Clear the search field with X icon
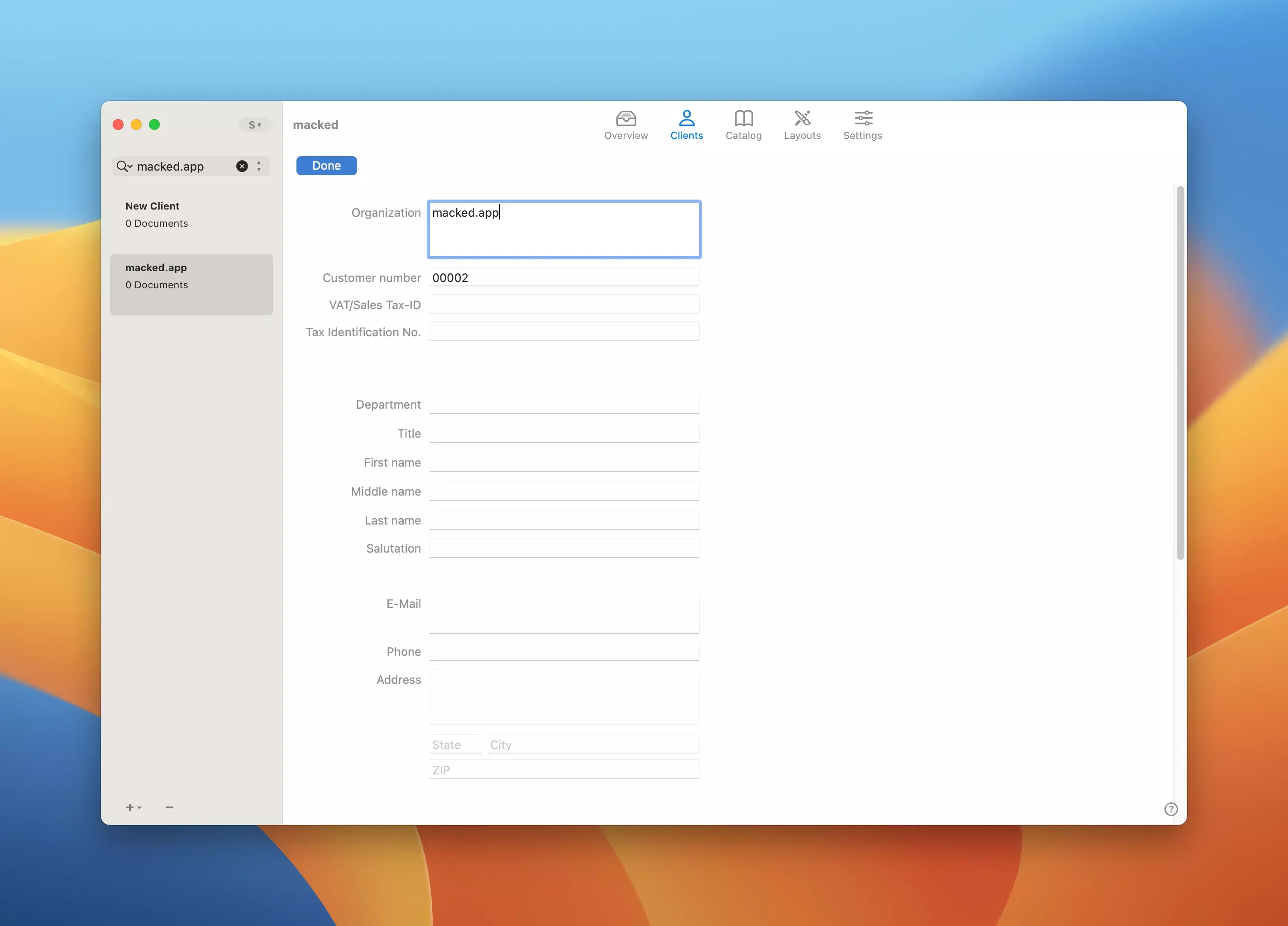 tap(242, 167)
